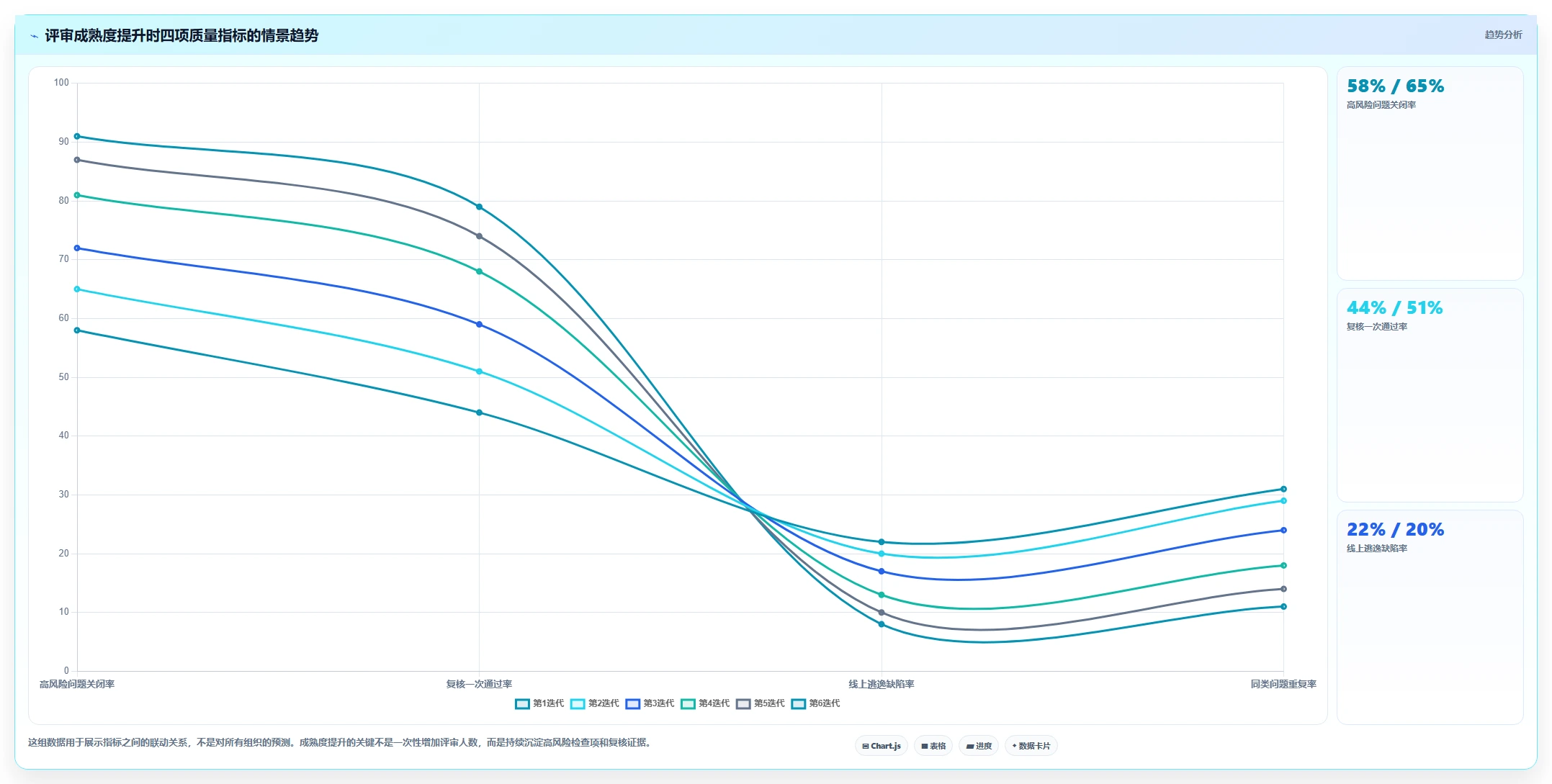
Task: Click the 第3迭代 point at 同类问题重复率 (24)
Action: point(1283,531)
